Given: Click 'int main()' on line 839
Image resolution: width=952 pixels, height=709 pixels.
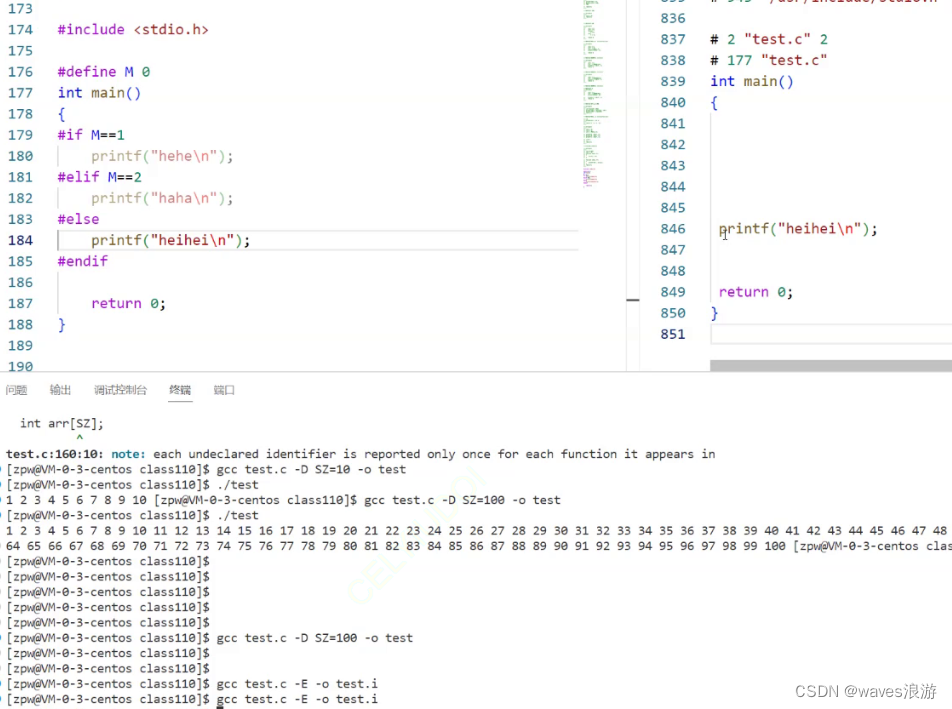Looking at the screenshot, I should click(x=752, y=81).
